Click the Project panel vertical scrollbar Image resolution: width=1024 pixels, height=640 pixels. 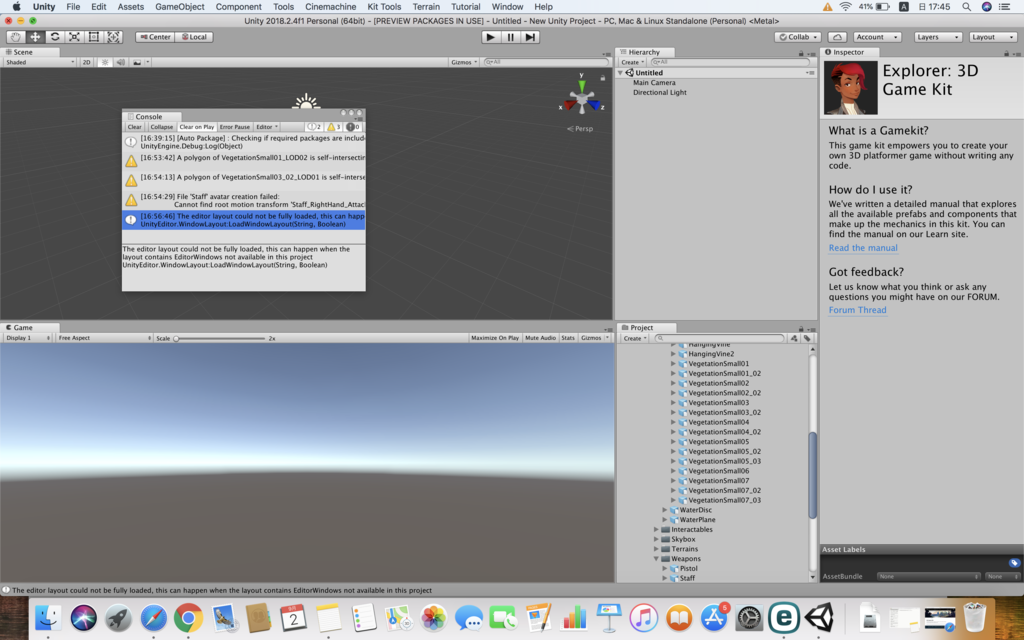(812, 475)
